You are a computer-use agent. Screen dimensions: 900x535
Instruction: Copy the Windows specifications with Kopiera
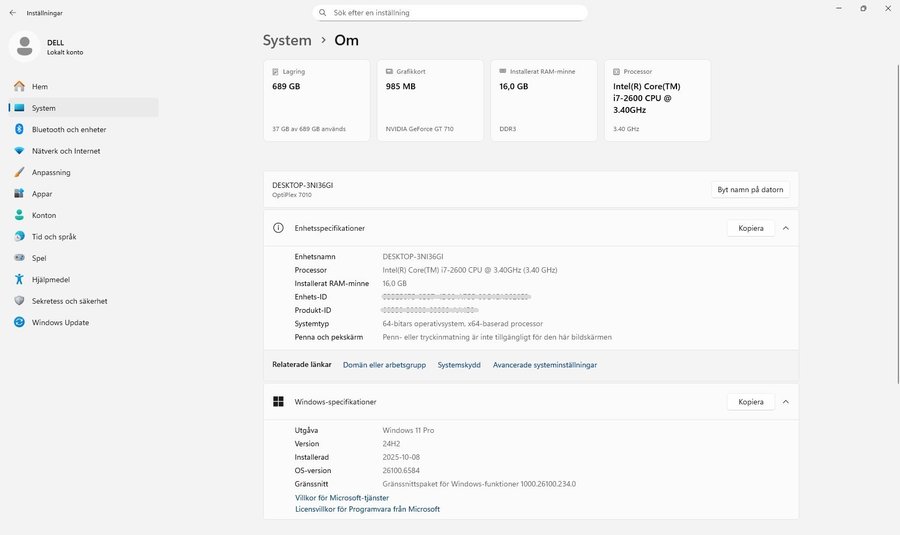click(750, 402)
